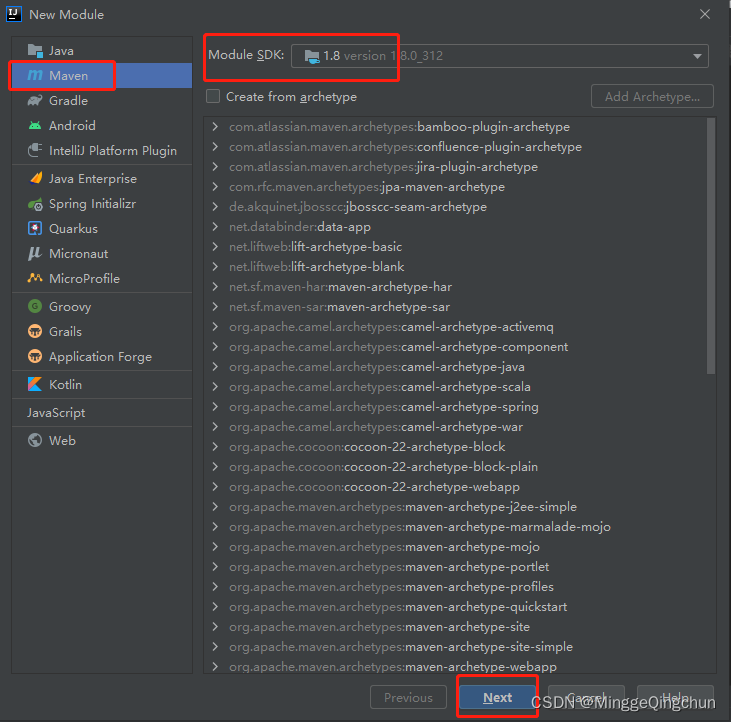Enable Create from archetype checkbox

pos(213,96)
